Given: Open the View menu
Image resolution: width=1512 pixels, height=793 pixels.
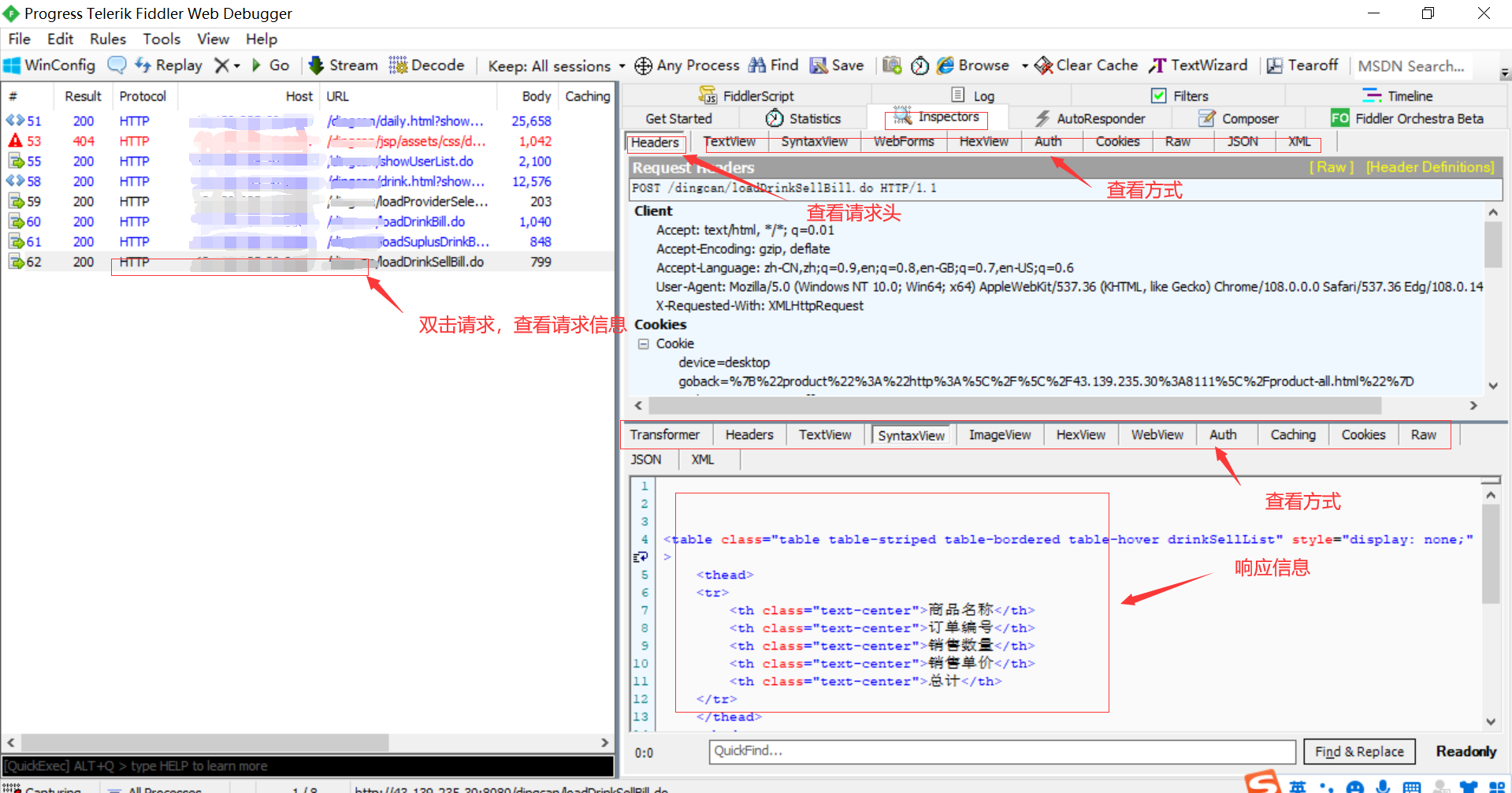Looking at the screenshot, I should pyautogui.click(x=213, y=39).
